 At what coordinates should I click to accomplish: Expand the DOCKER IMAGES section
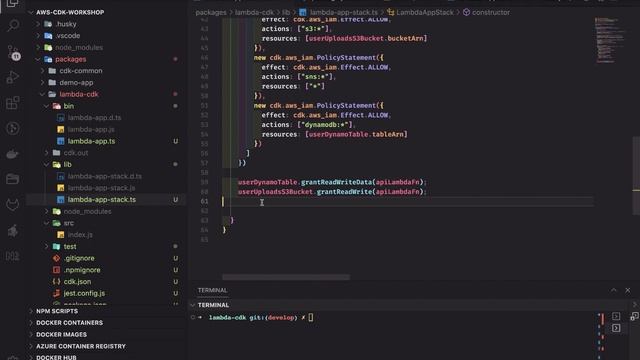click(x=31, y=335)
